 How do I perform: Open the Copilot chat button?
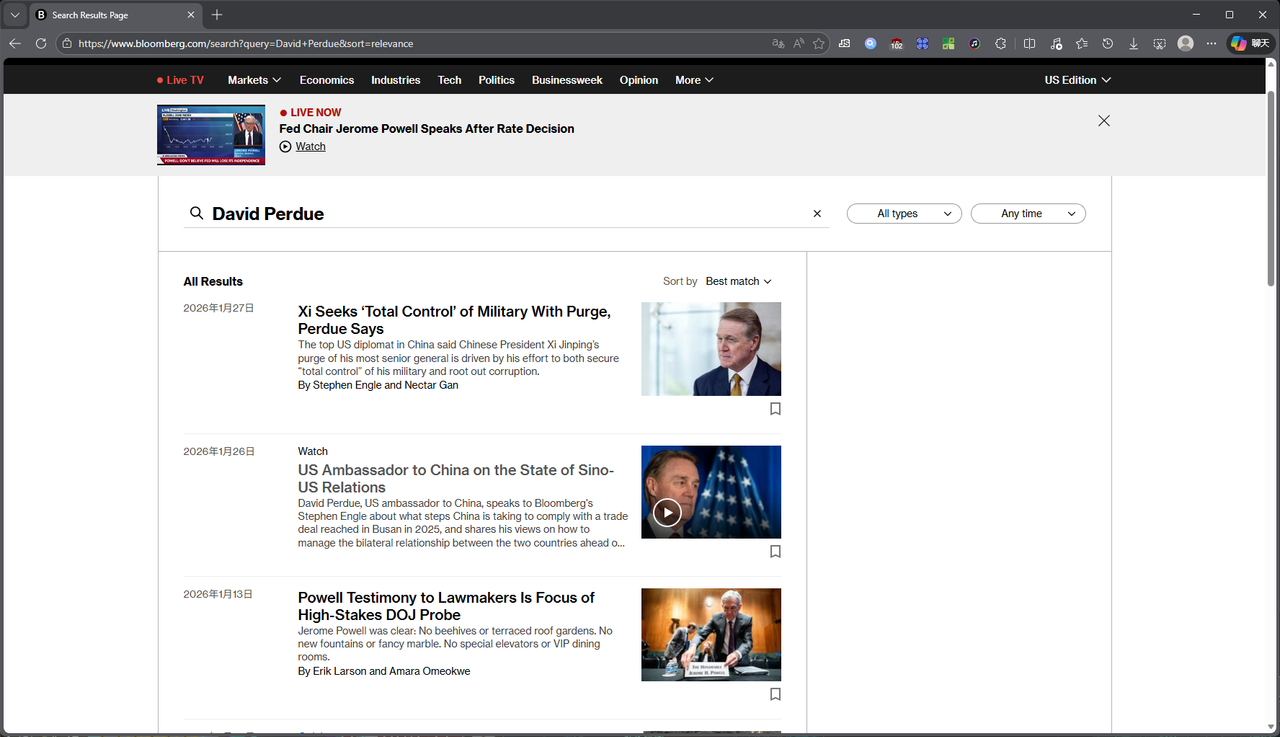(x=1249, y=43)
